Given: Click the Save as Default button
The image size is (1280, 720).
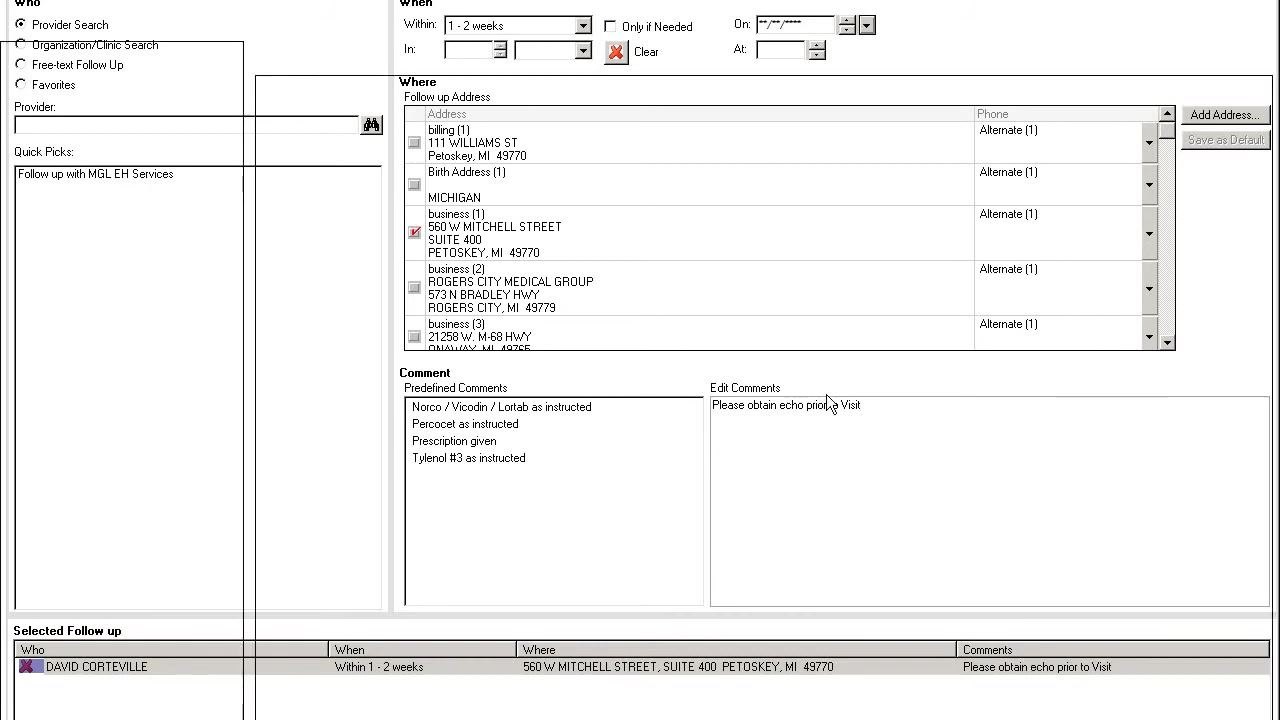Looking at the screenshot, I should (1225, 140).
